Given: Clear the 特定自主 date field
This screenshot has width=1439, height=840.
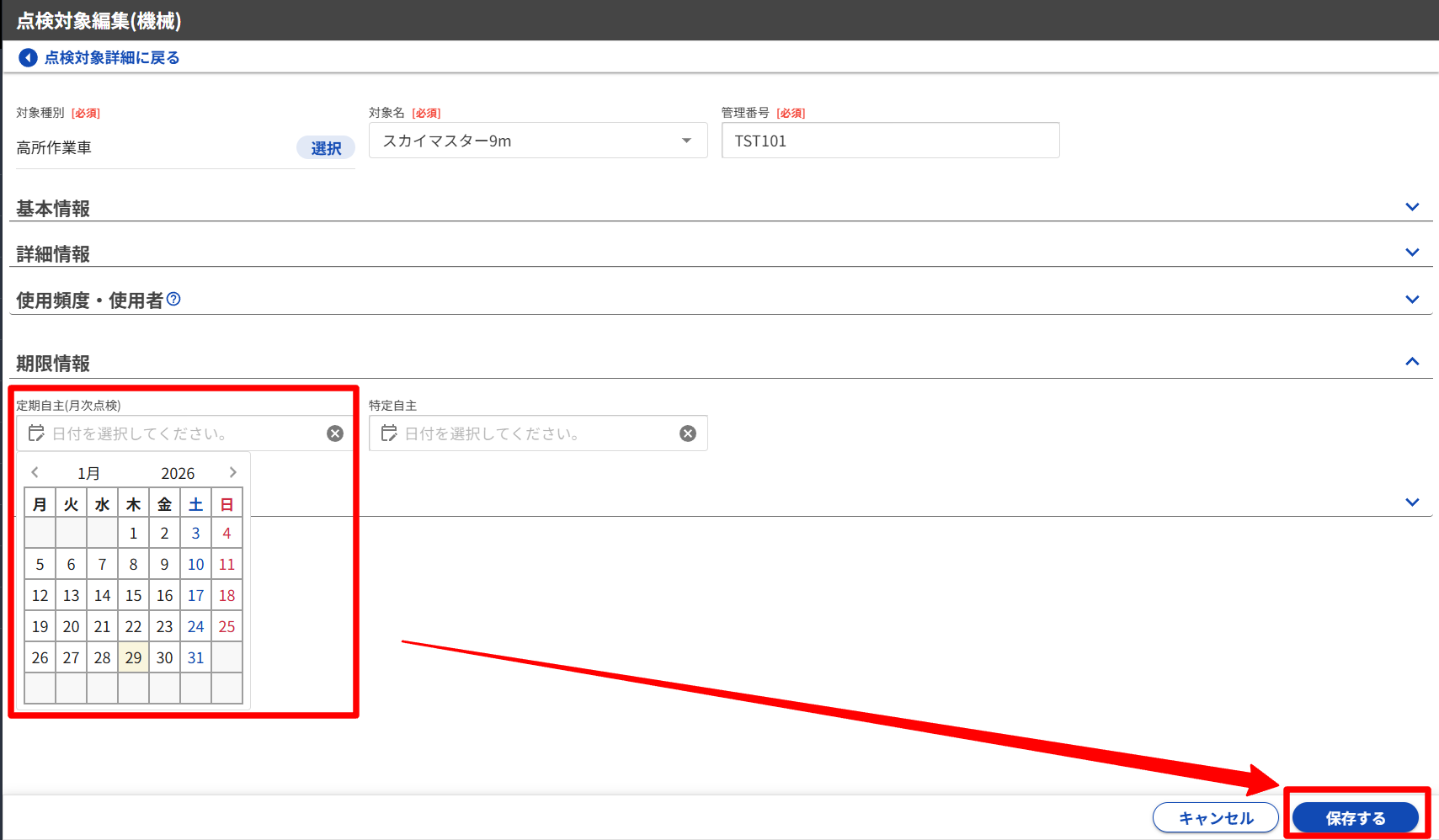Looking at the screenshot, I should (688, 433).
